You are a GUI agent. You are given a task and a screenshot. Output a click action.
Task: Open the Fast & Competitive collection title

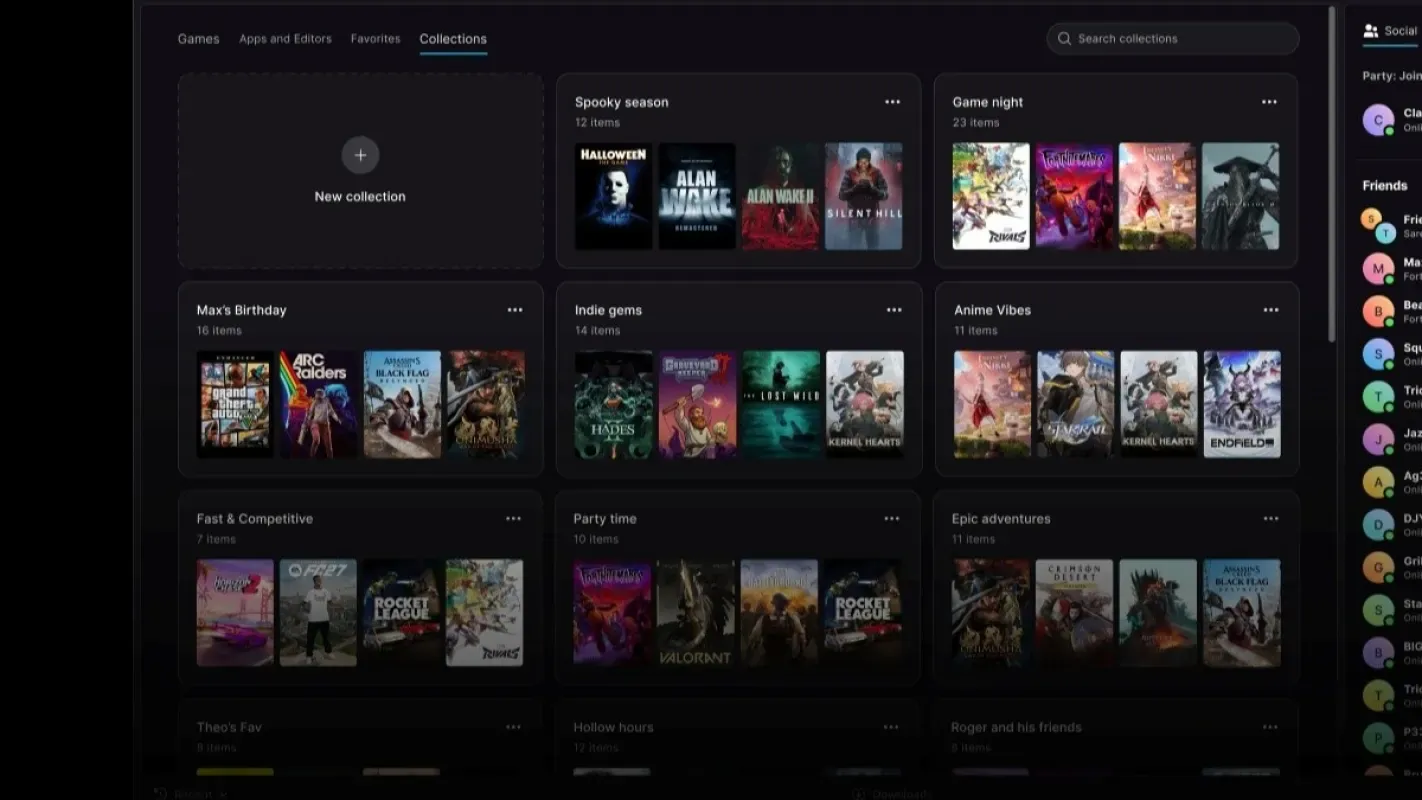[255, 519]
